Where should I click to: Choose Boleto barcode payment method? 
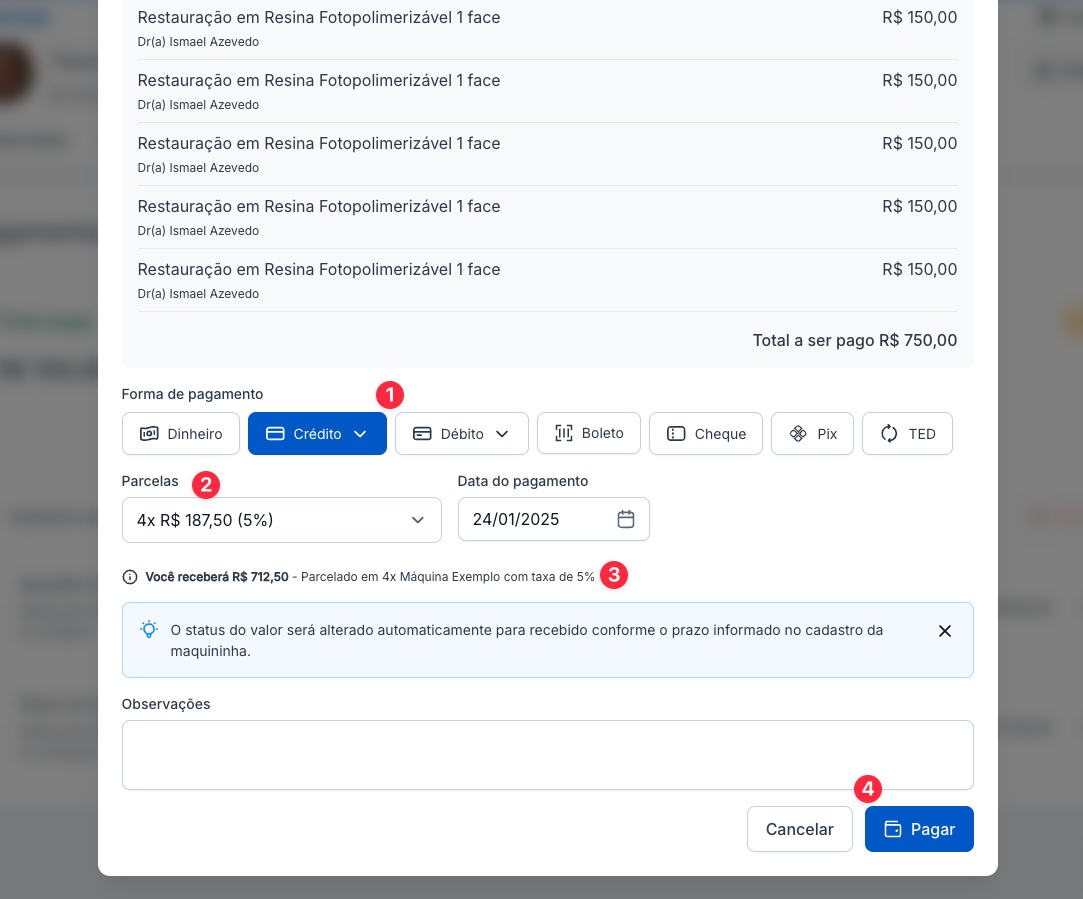[x=589, y=433]
